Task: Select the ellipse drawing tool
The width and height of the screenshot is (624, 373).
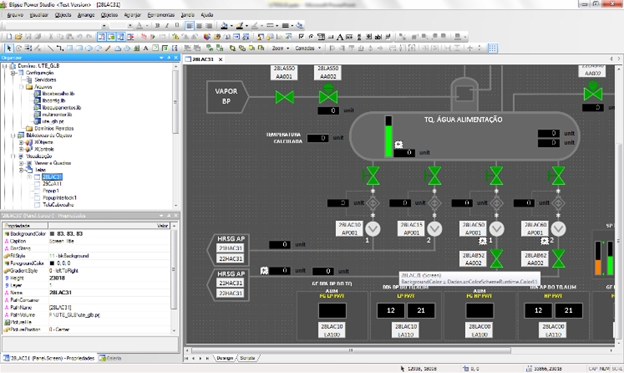Action: click(x=89, y=48)
